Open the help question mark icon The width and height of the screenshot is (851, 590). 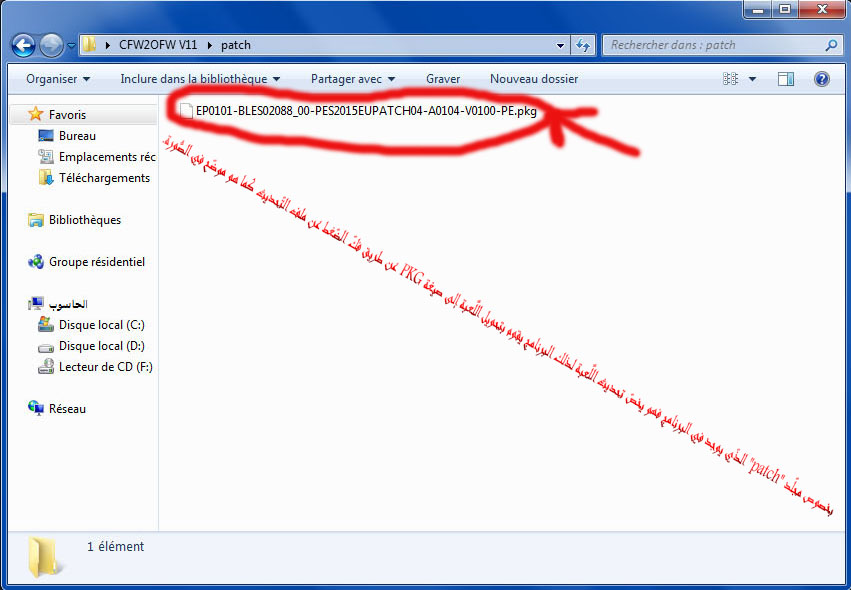[x=821, y=79]
